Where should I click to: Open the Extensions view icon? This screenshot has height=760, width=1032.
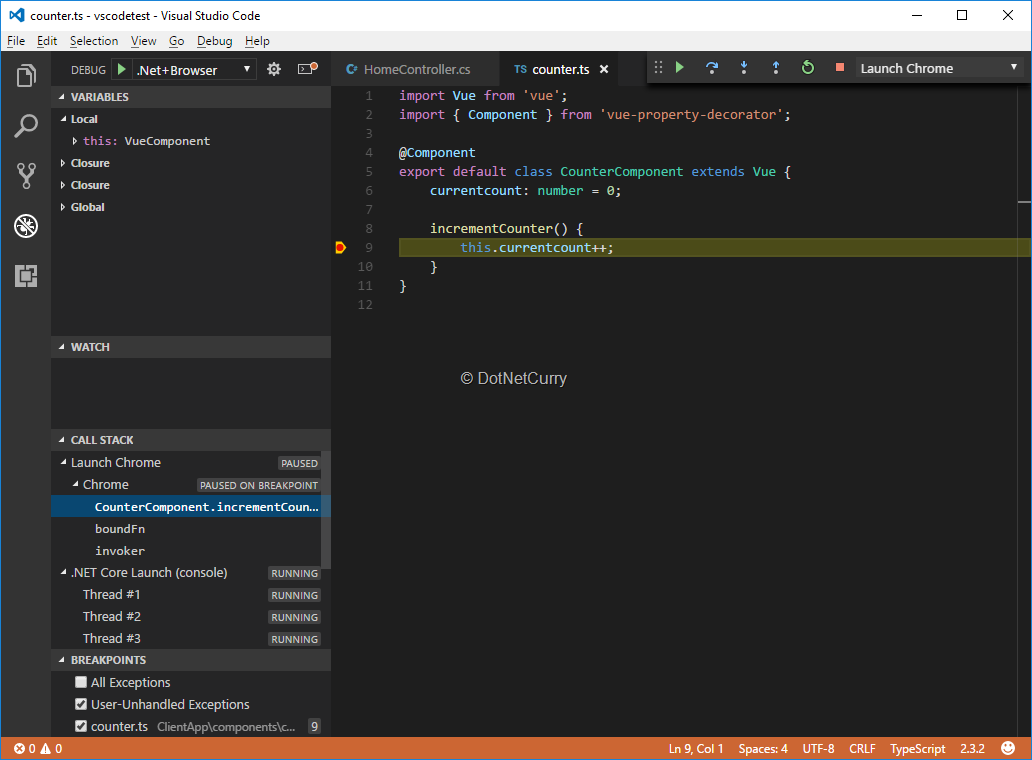[26, 276]
